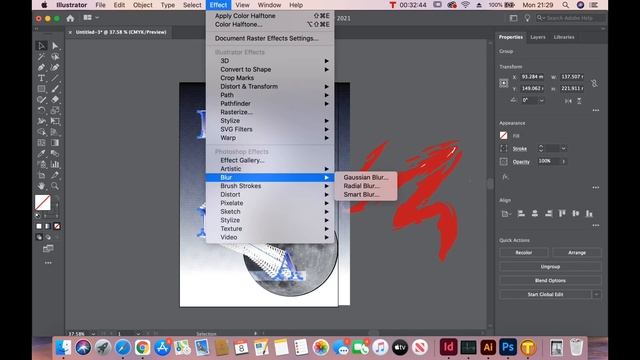The height and width of the screenshot is (360, 640).
Task: Select the Direct Selection tool
Action: click(55, 46)
